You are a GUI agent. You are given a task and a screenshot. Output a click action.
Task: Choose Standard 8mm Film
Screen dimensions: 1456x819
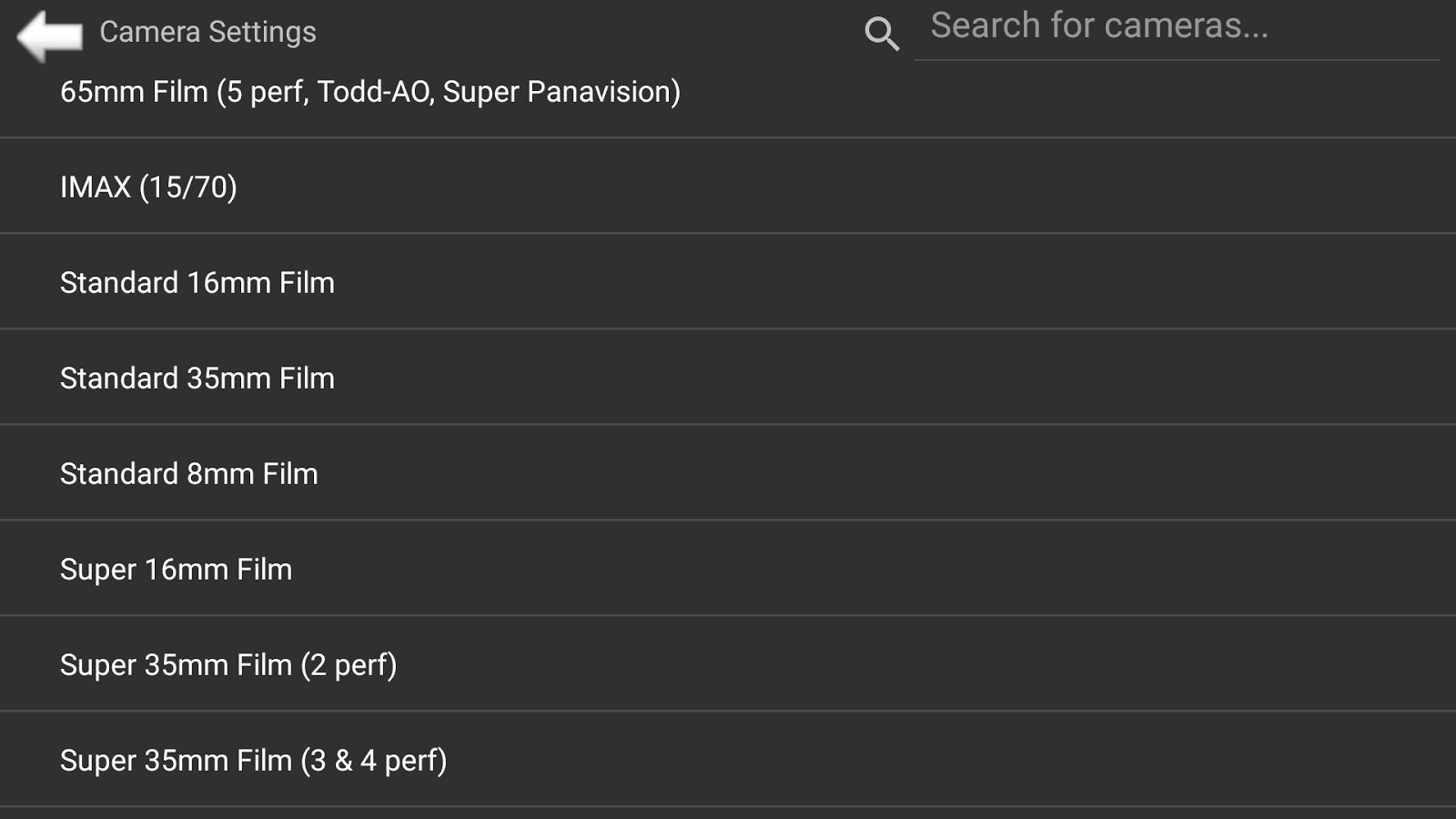(189, 474)
